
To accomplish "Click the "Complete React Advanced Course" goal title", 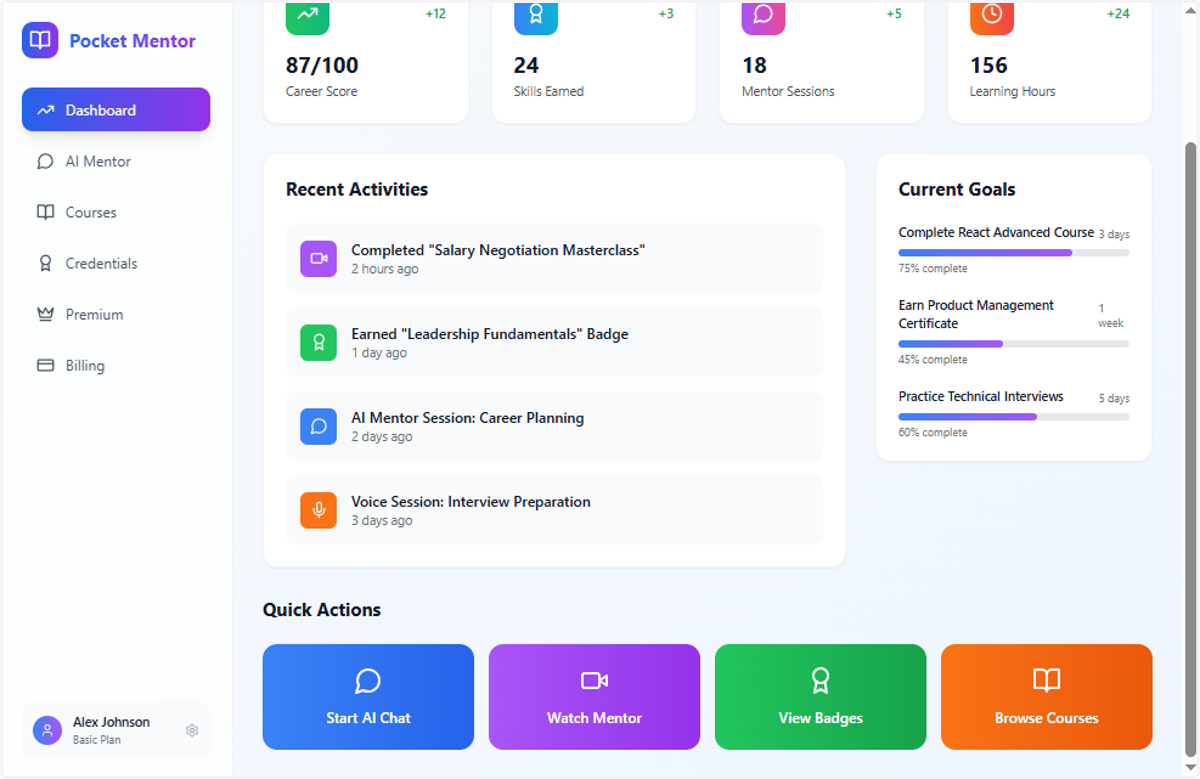I will [996, 232].
